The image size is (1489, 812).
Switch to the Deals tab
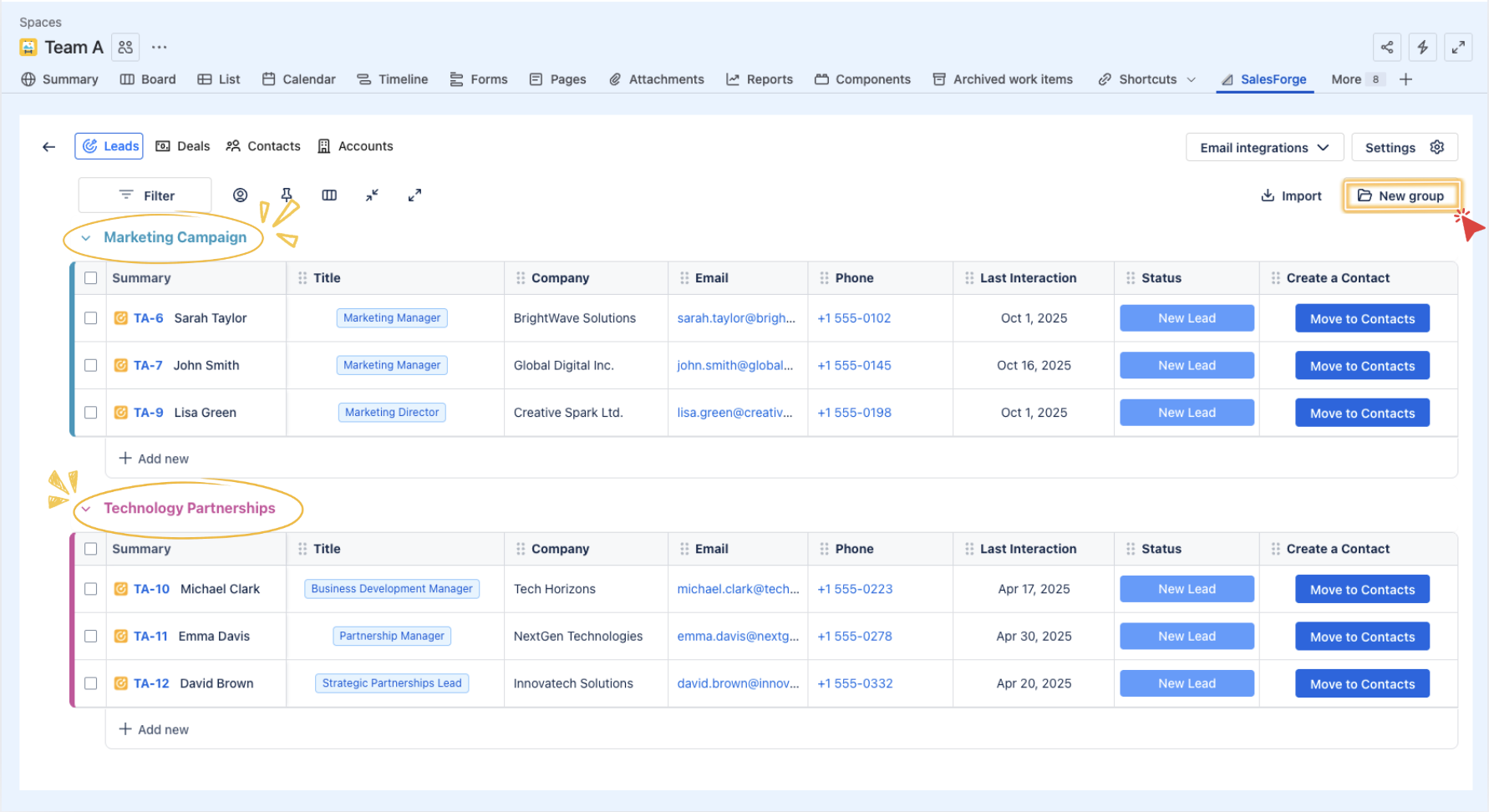click(183, 146)
